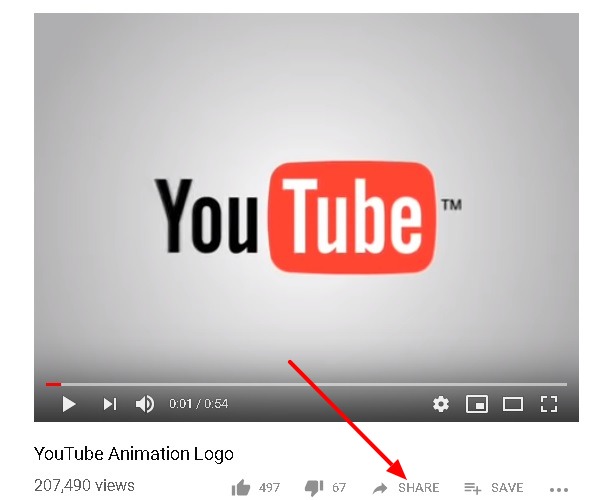
Task: Click the 497 likes count
Action: point(269,488)
